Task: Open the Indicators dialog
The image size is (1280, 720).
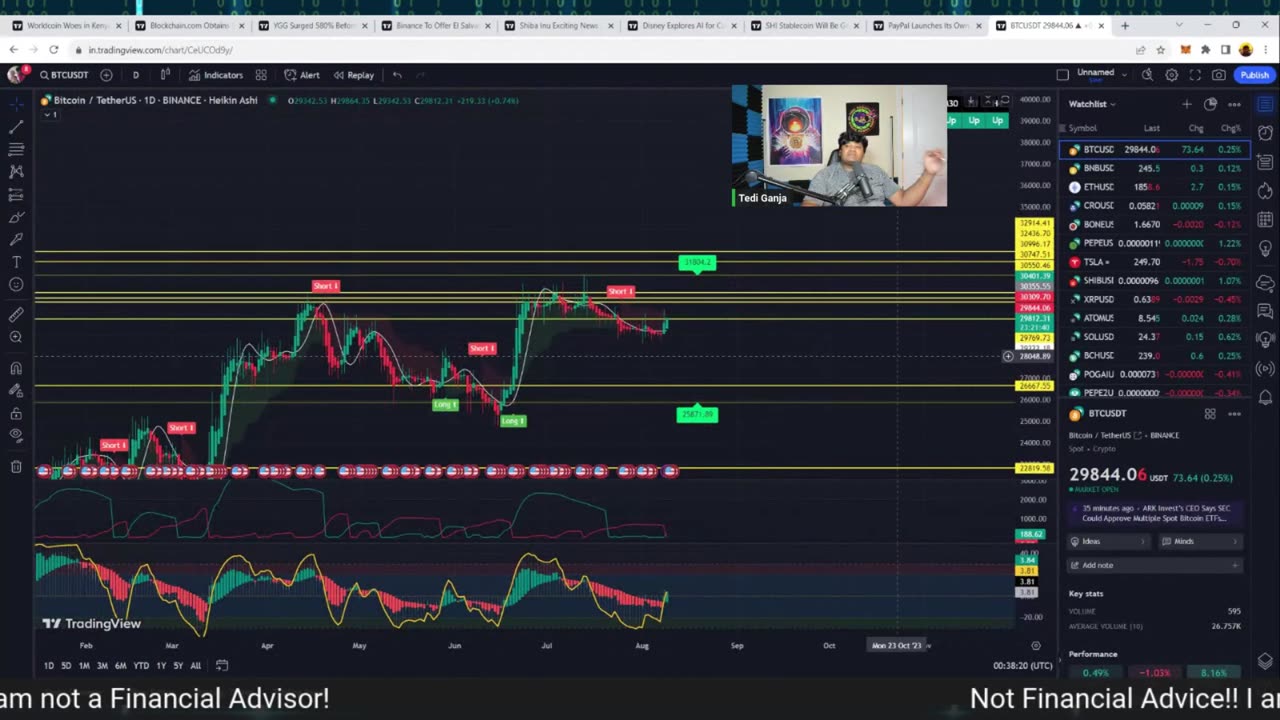Action: [x=216, y=75]
